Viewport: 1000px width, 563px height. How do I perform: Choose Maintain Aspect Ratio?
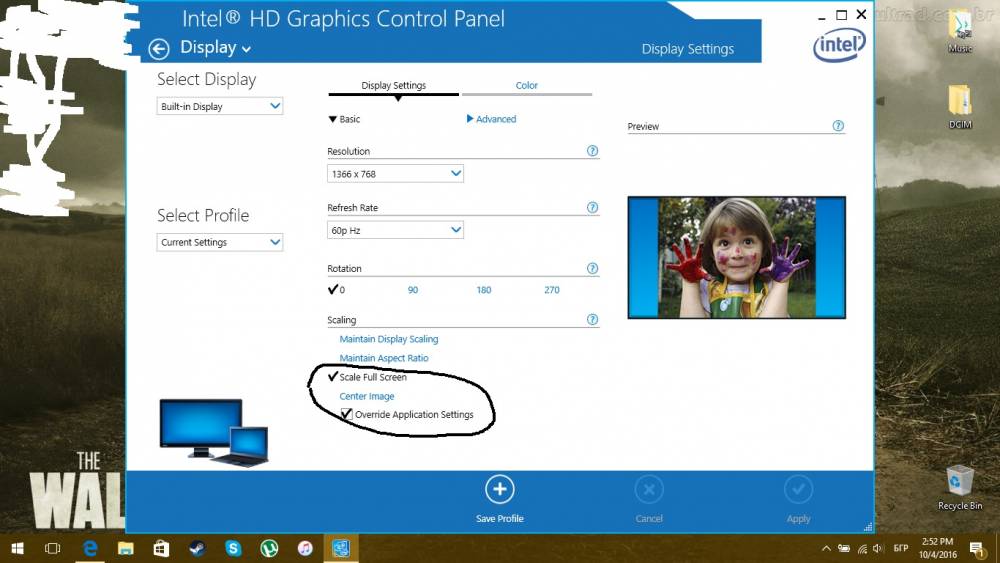[x=384, y=358]
